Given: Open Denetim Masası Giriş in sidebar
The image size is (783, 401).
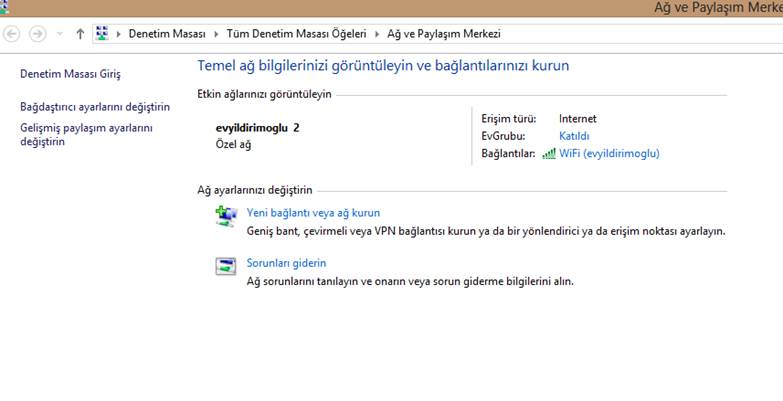Looking at the screenshot, I should [70, 74].
